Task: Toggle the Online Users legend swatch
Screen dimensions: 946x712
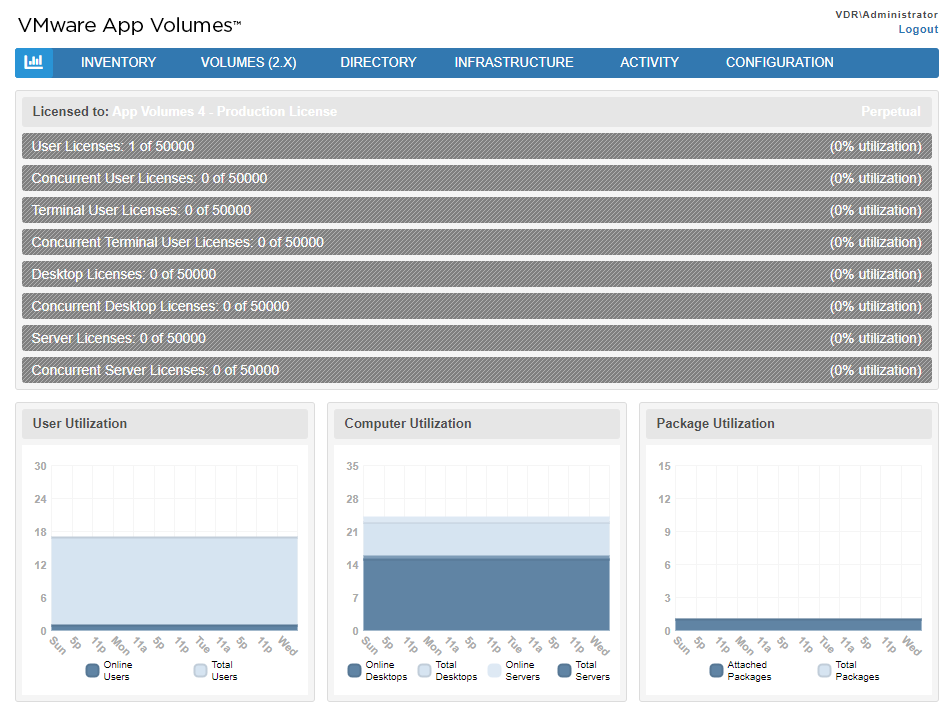Action: (x=92, y=670)
